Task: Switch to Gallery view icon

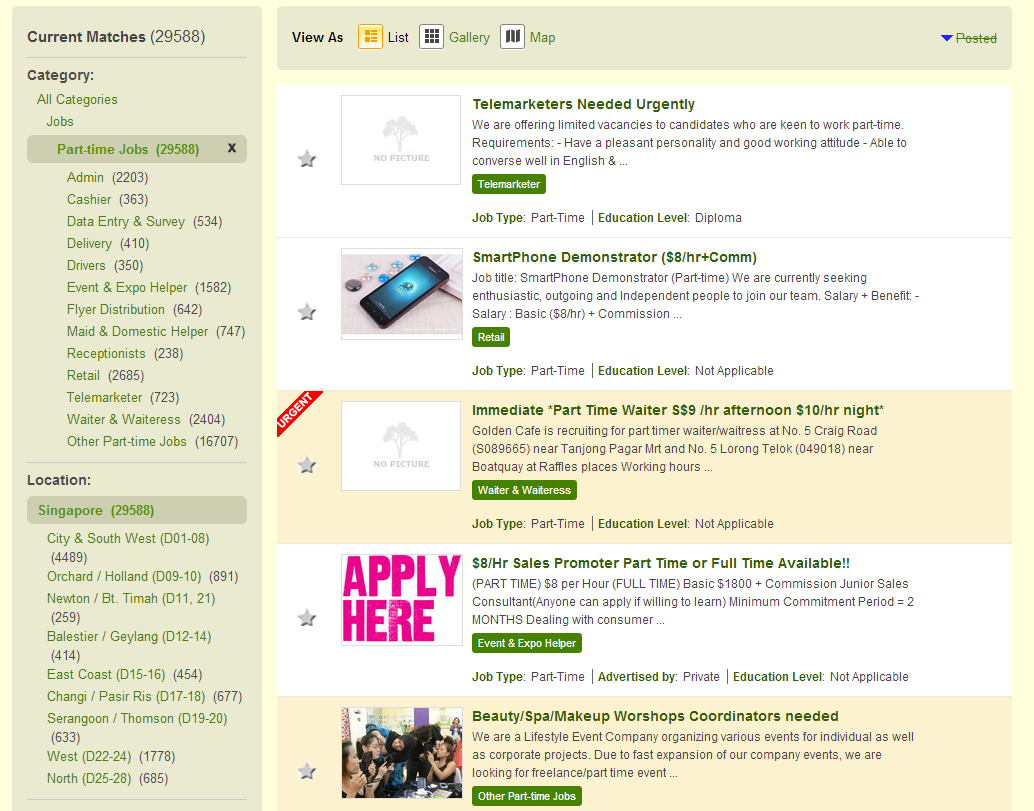Action: coord(431,37)
